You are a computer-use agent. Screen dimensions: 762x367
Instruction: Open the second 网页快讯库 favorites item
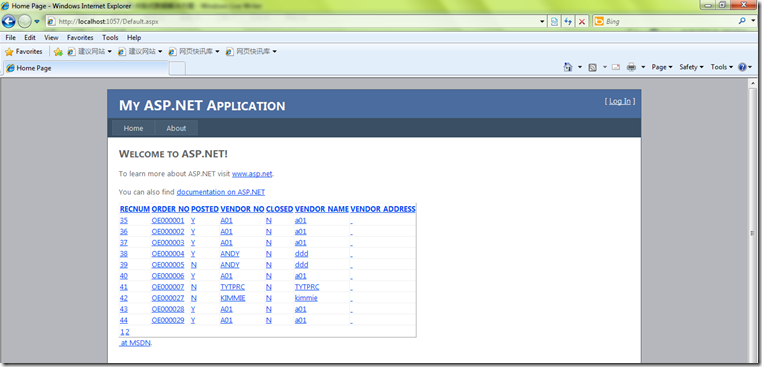pos(251,52)
